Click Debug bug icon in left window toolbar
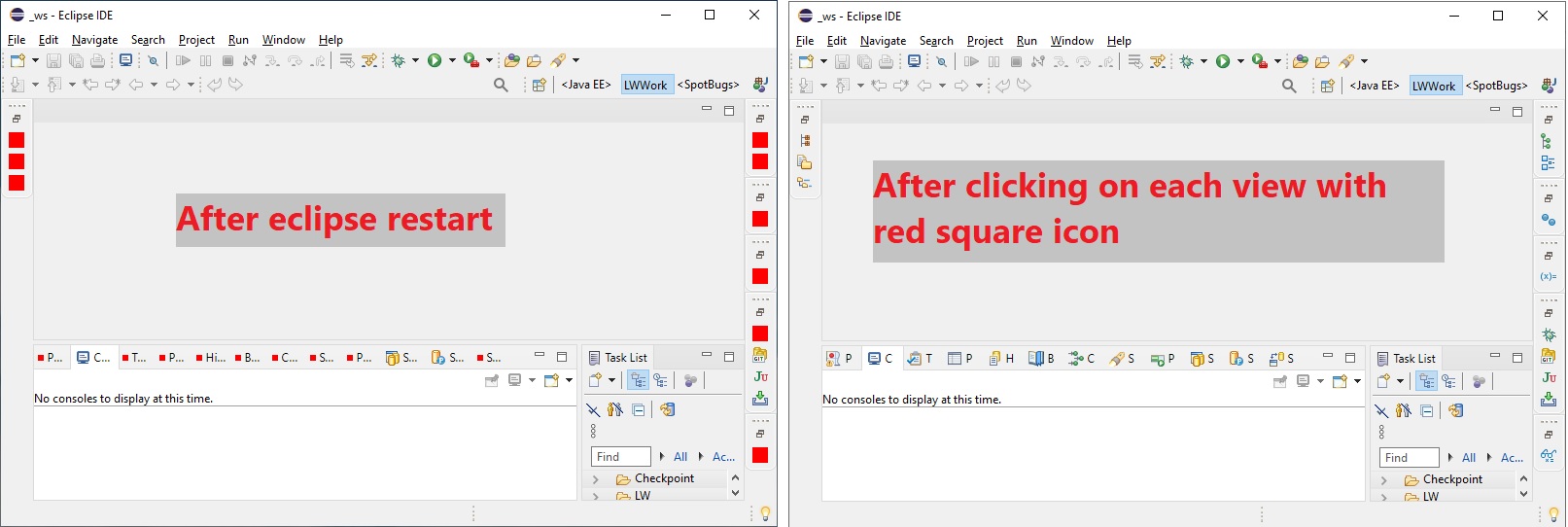 point(398,60)
